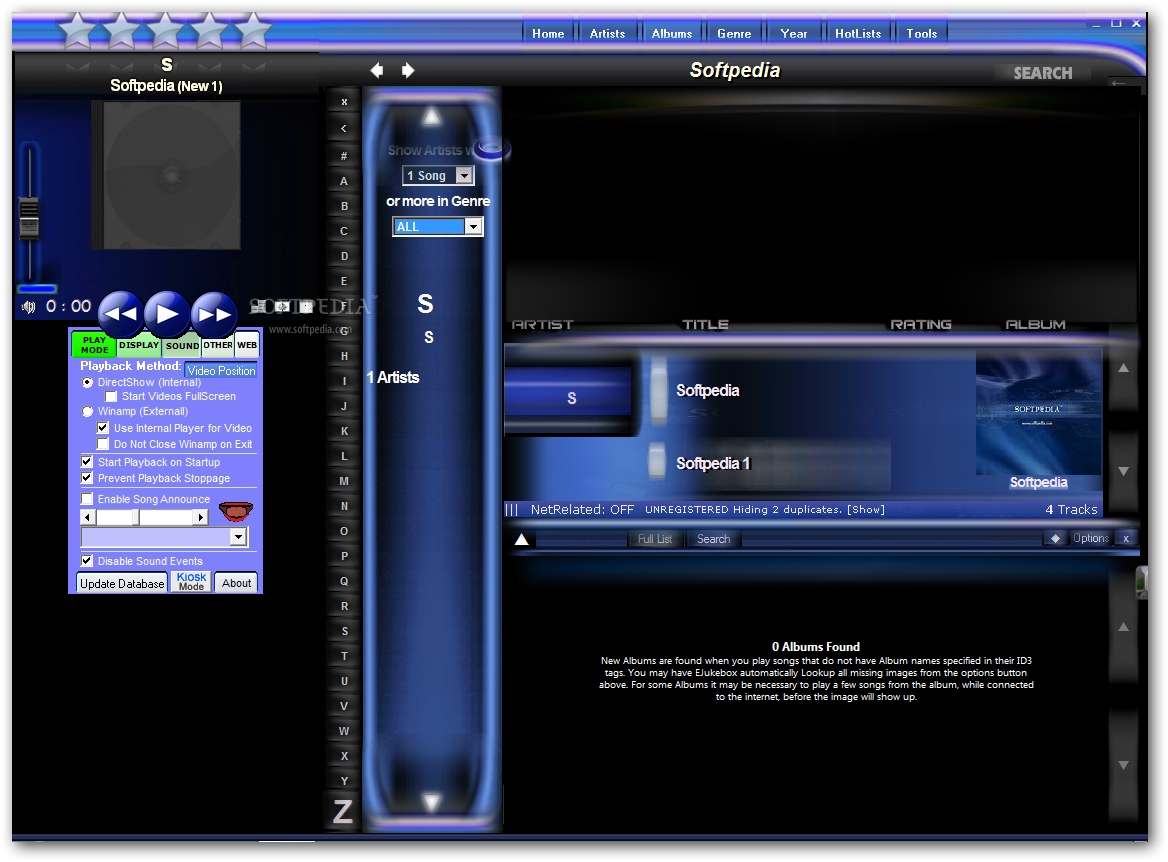Open the Albums menu
1168x862 pixels.
(x=672, y=34)
